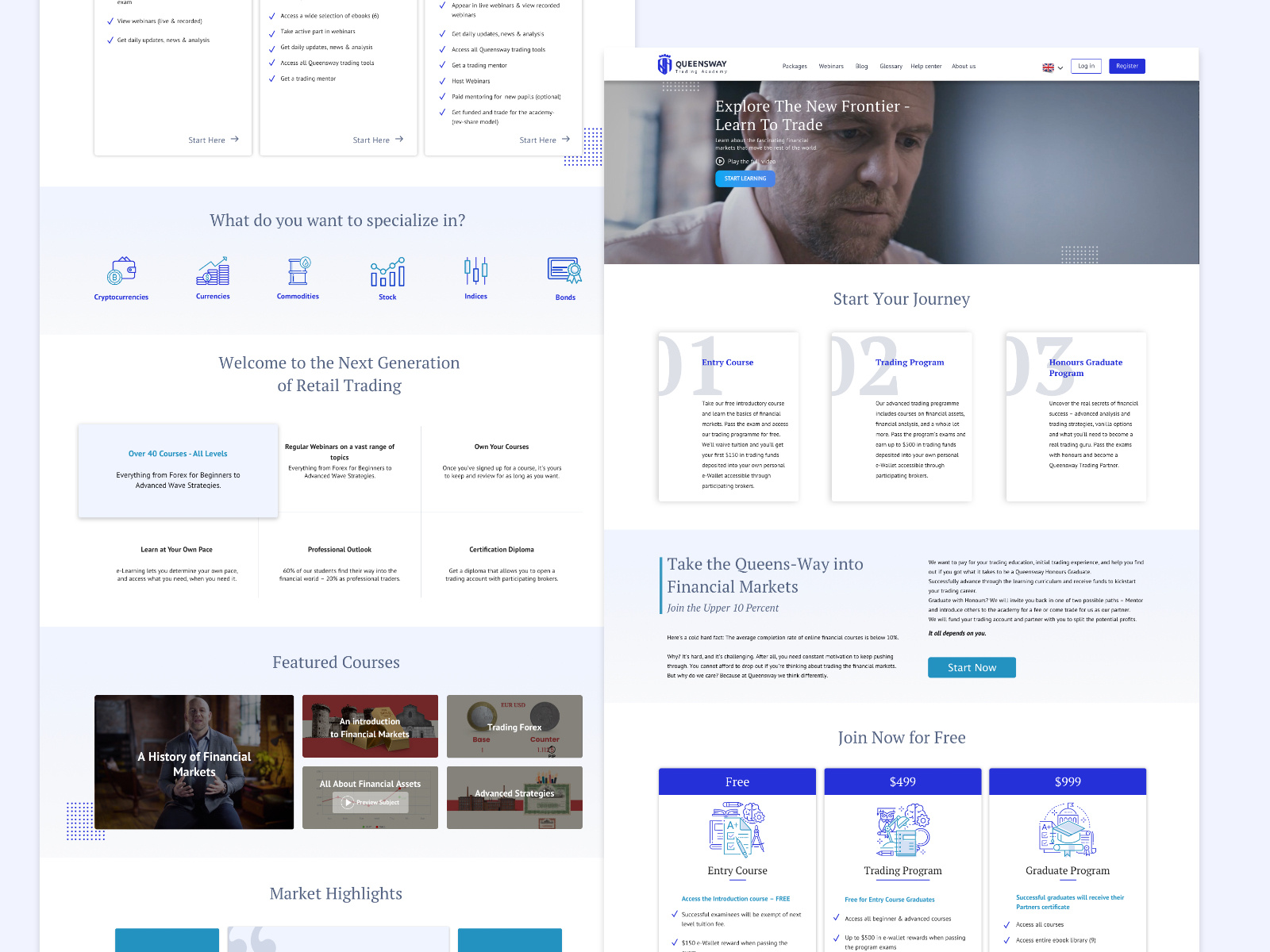Click the Log in button
1270x952 pixels.
click(1086, 67)
